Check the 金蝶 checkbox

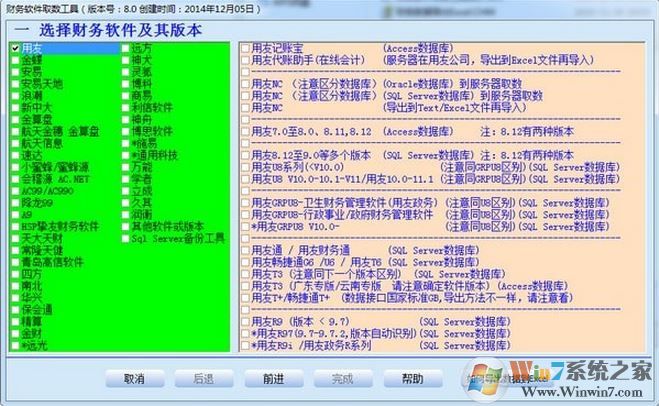click(x=16, y=60)
